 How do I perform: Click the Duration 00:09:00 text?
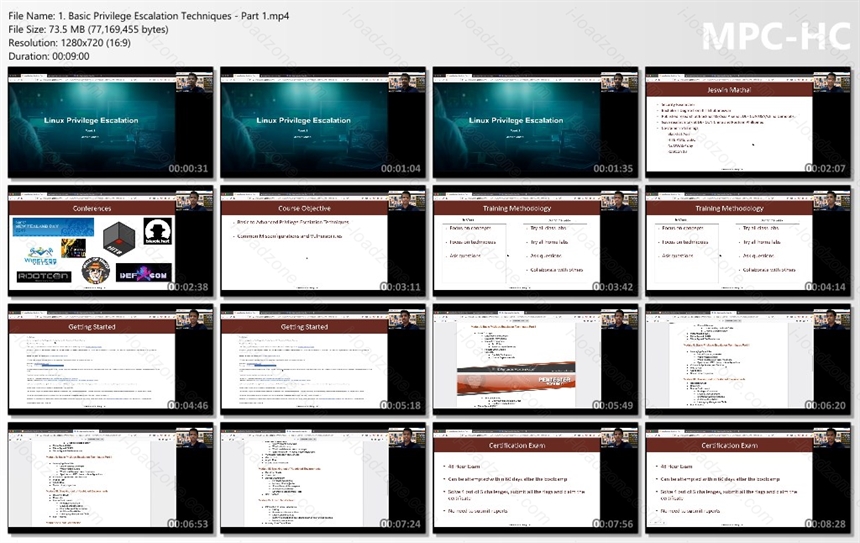point(49,56)
